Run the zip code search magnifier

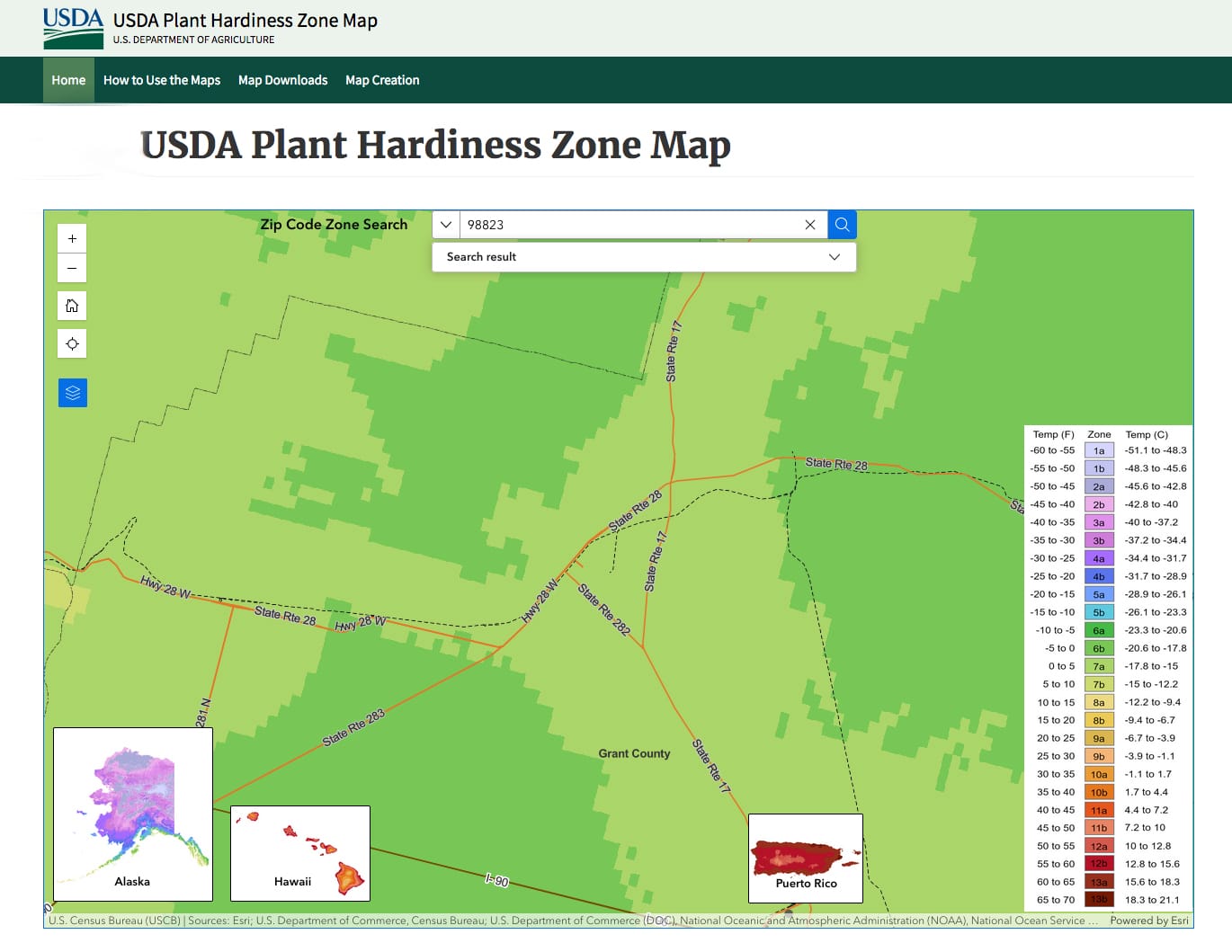click(842, 225)
